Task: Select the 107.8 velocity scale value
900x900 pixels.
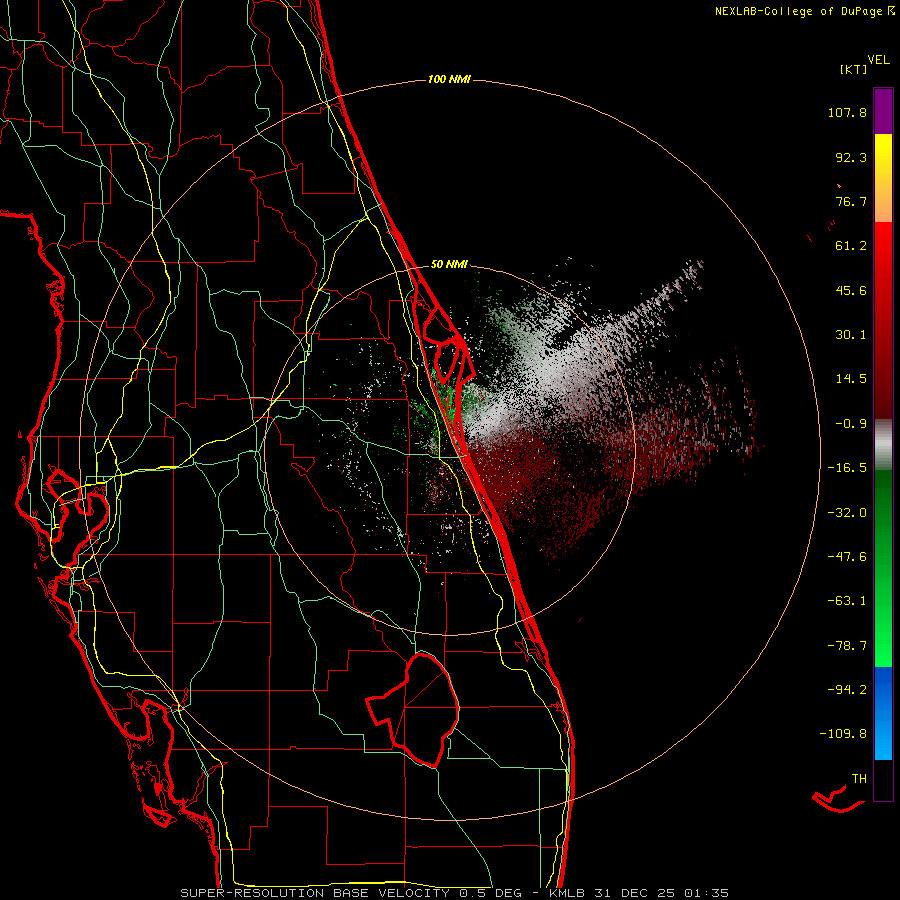Action: point(847,112)
